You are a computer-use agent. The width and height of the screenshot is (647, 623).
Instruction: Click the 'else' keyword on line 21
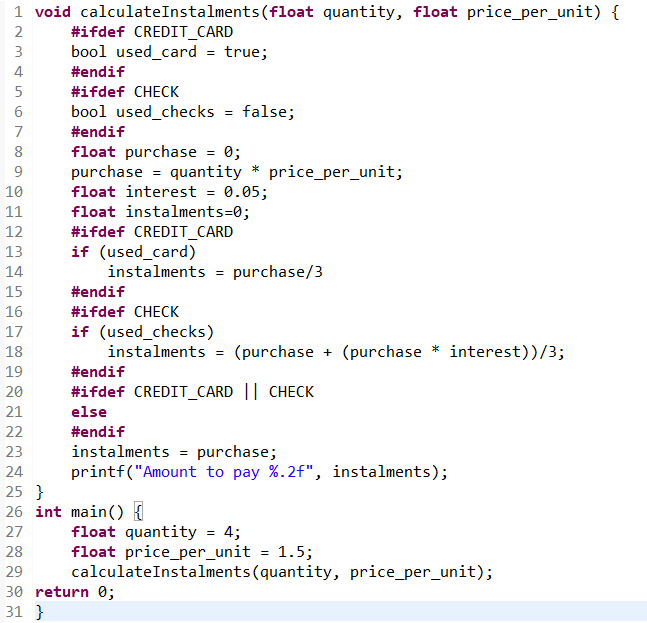pyautogui.click(x=89, y=412)
